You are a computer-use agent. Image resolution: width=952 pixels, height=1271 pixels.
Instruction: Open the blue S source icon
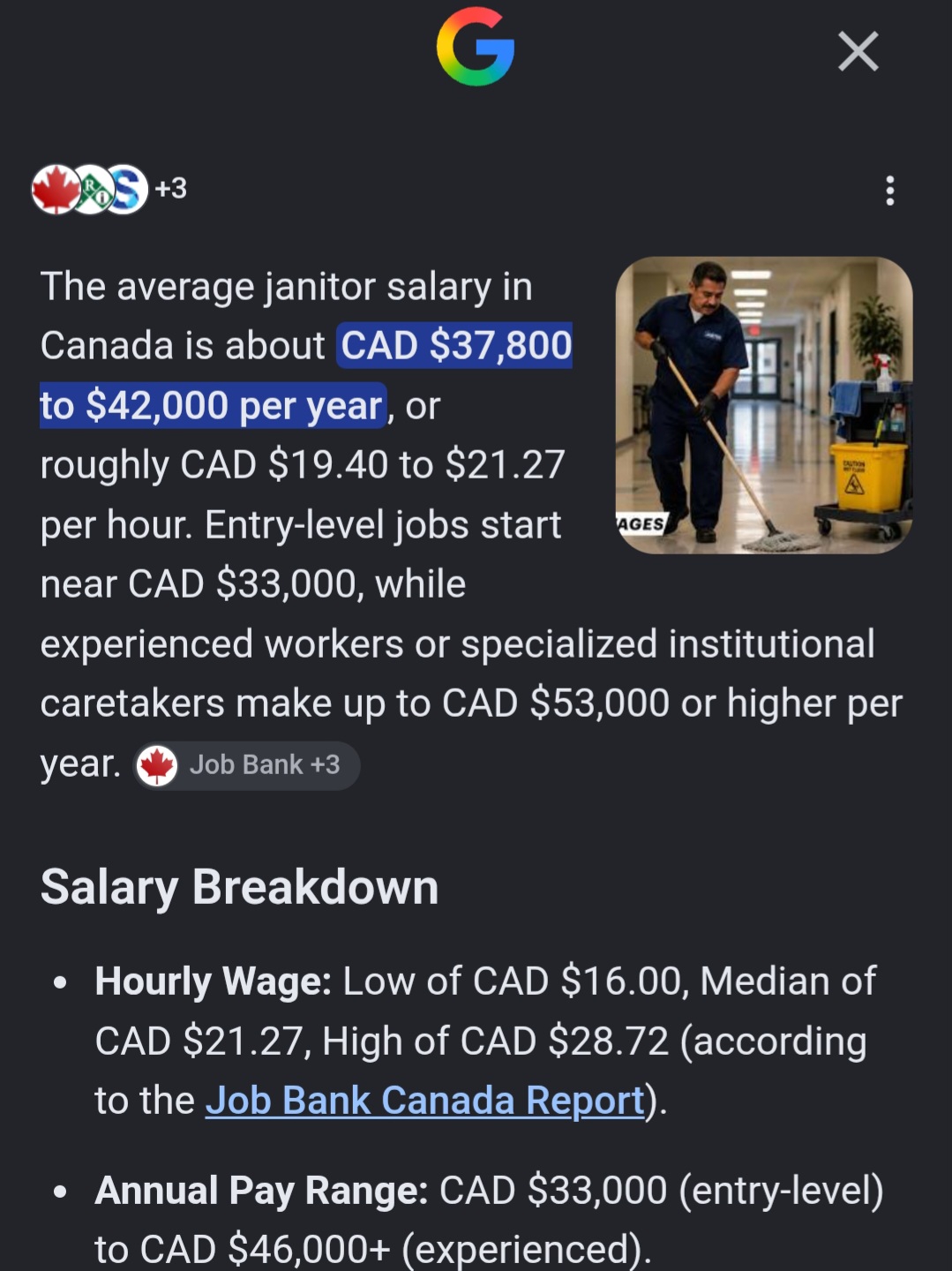[x=126, y=189]
